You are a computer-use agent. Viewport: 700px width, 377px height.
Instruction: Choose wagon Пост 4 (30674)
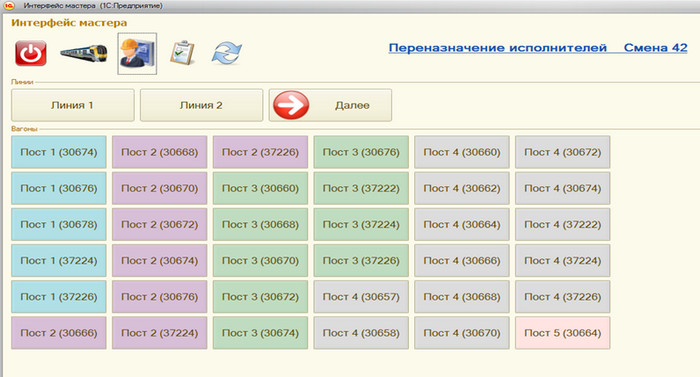(x=563, y=188)
